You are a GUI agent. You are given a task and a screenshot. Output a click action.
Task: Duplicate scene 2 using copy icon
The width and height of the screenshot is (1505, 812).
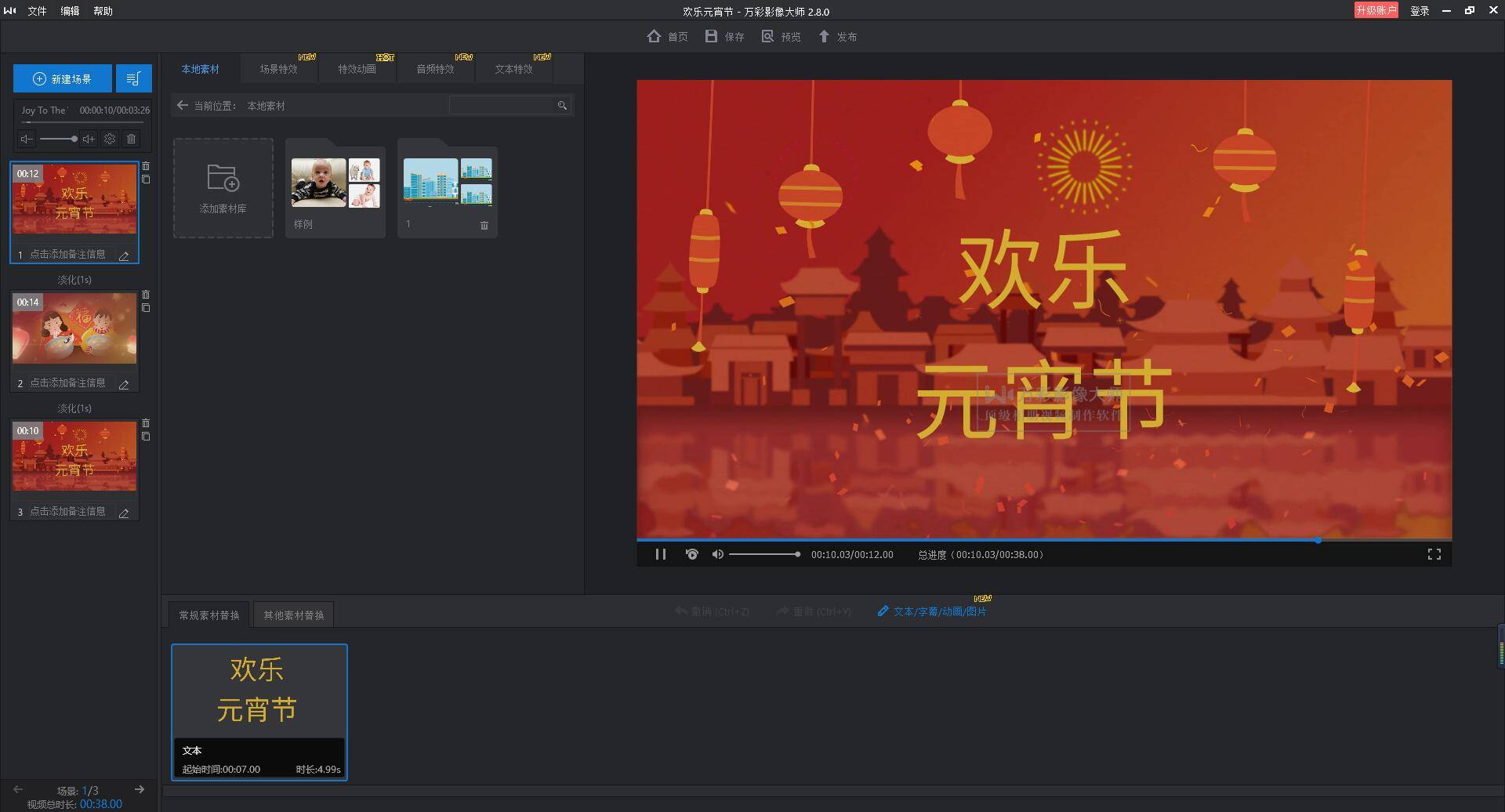pos(146,308)
